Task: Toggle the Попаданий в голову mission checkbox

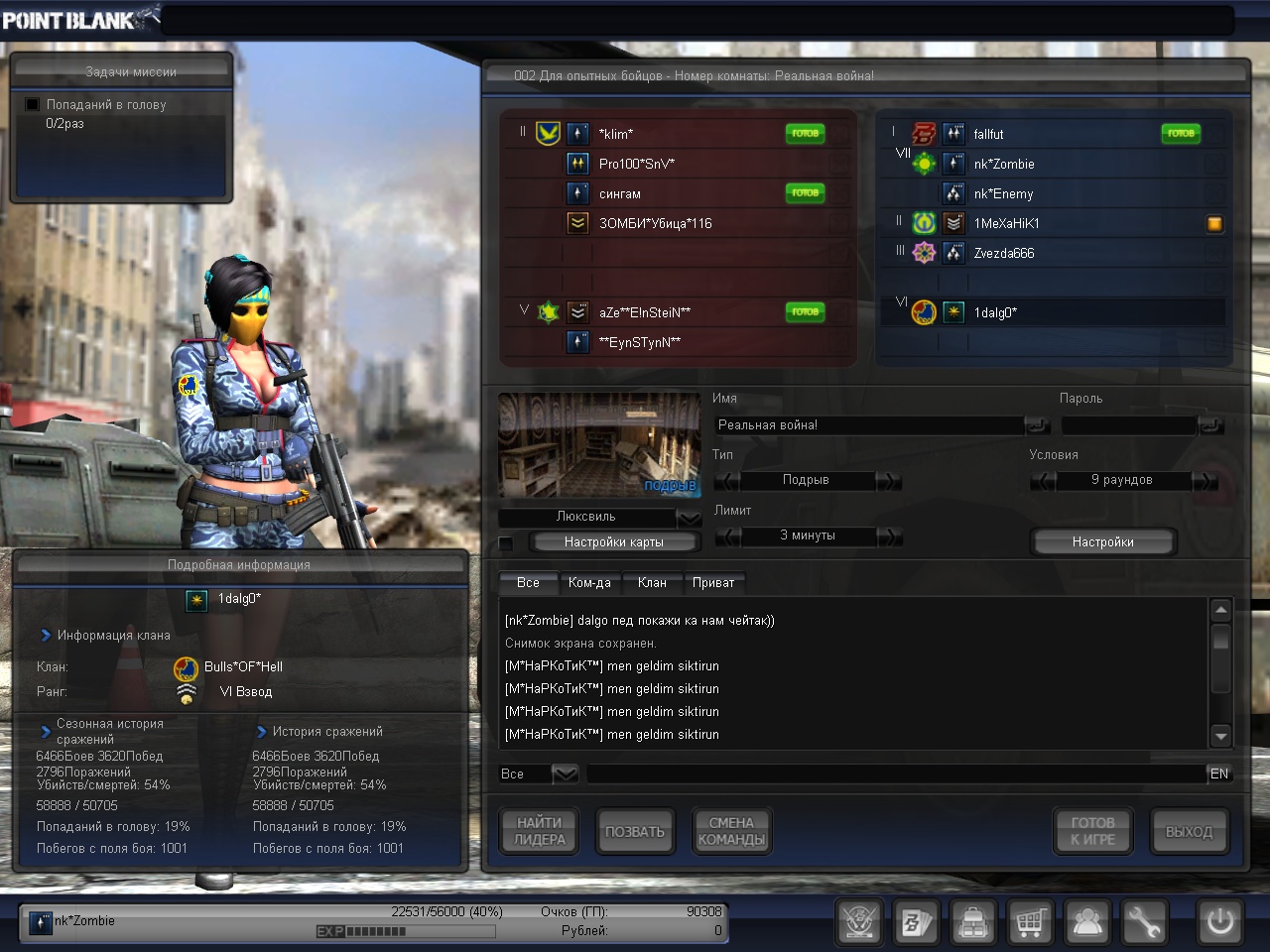Action: 32,104
